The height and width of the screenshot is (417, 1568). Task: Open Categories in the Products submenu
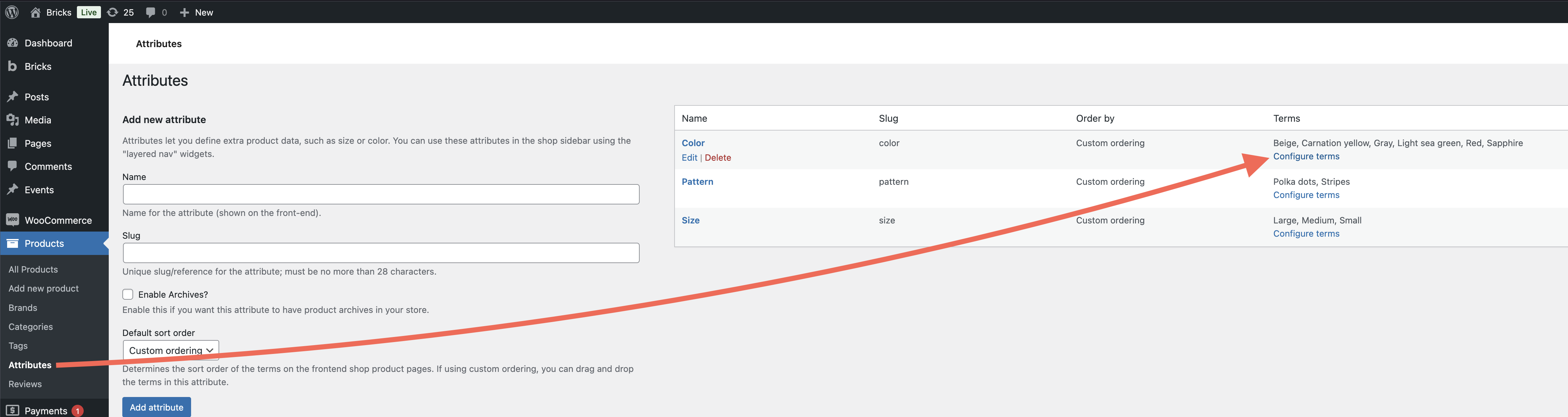(30, 327)
